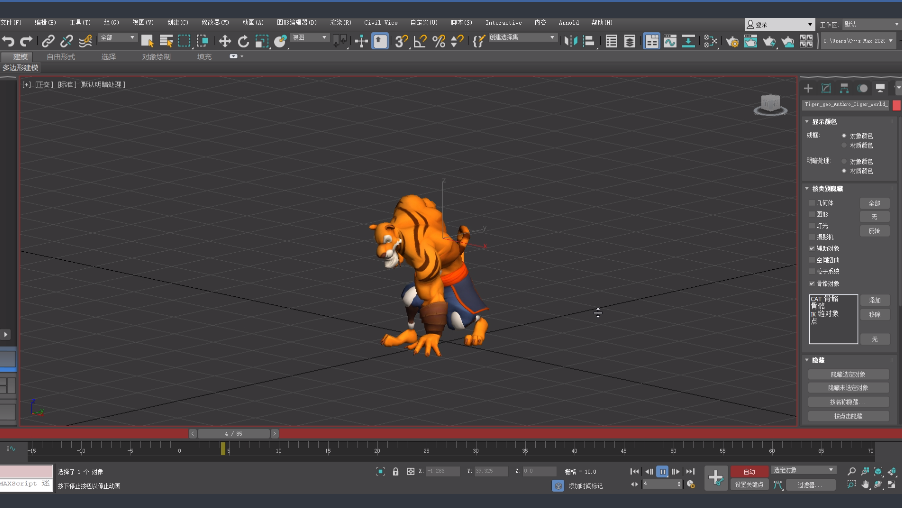The width and height of the screenshot is (902, 508).
Task: Open the 文件(F) menu
Action: [x=11, y=22]
